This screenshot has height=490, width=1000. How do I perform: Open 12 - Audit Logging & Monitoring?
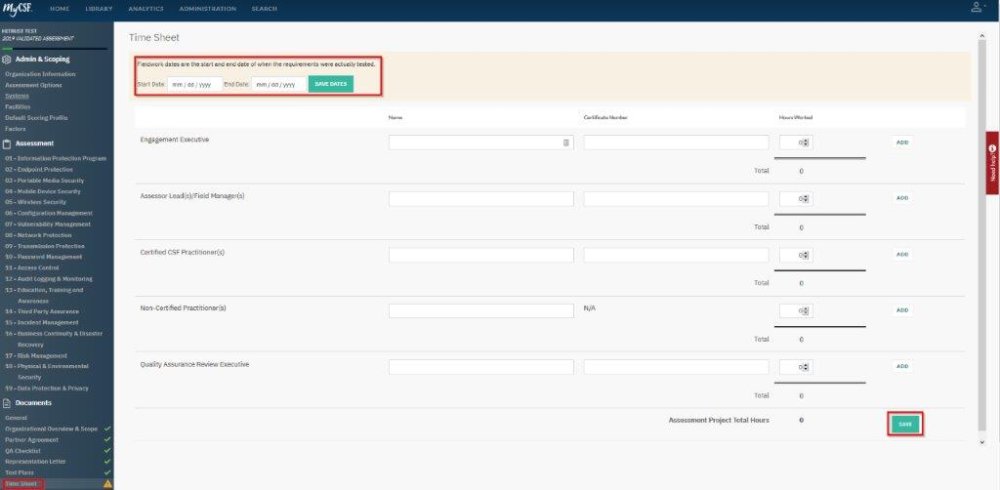[48, 279]
